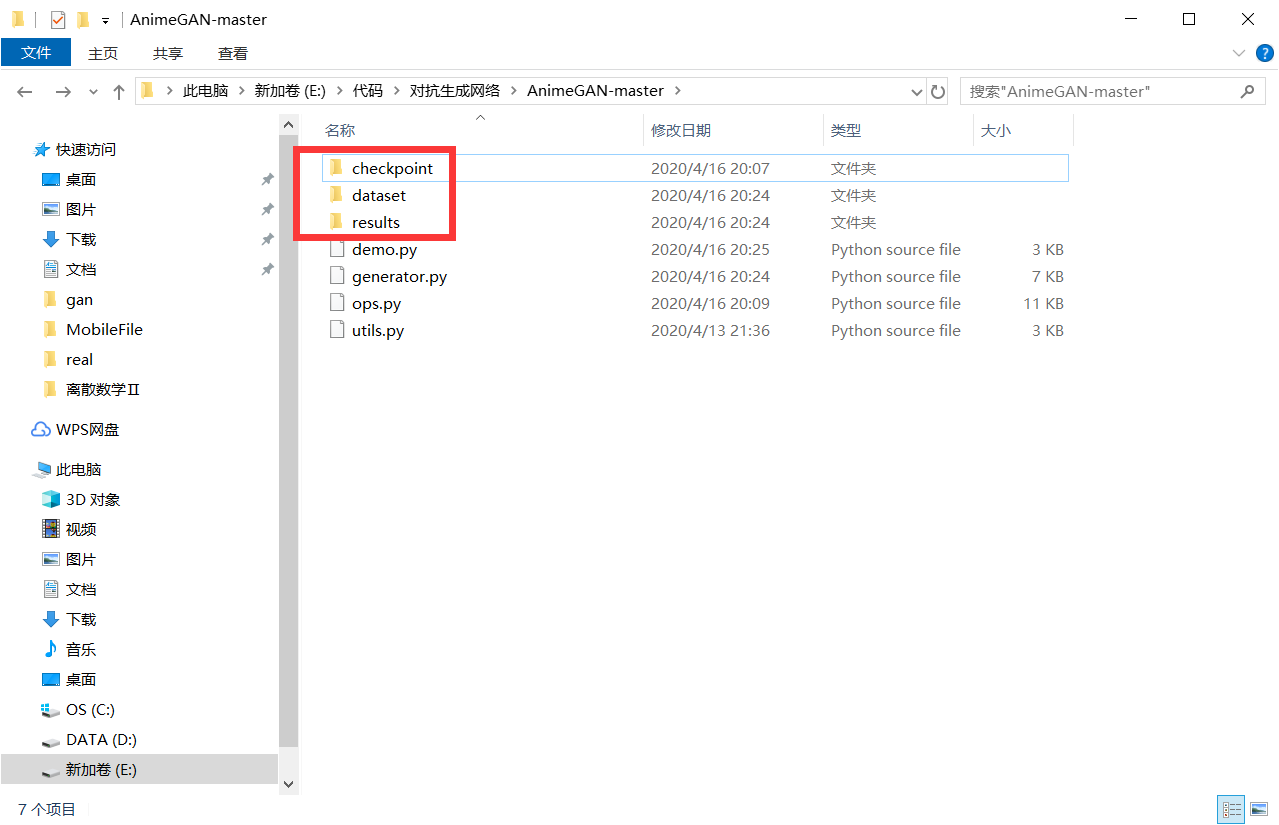
Task: Click the search magnifier icon
Action: tap(1246, 91)
